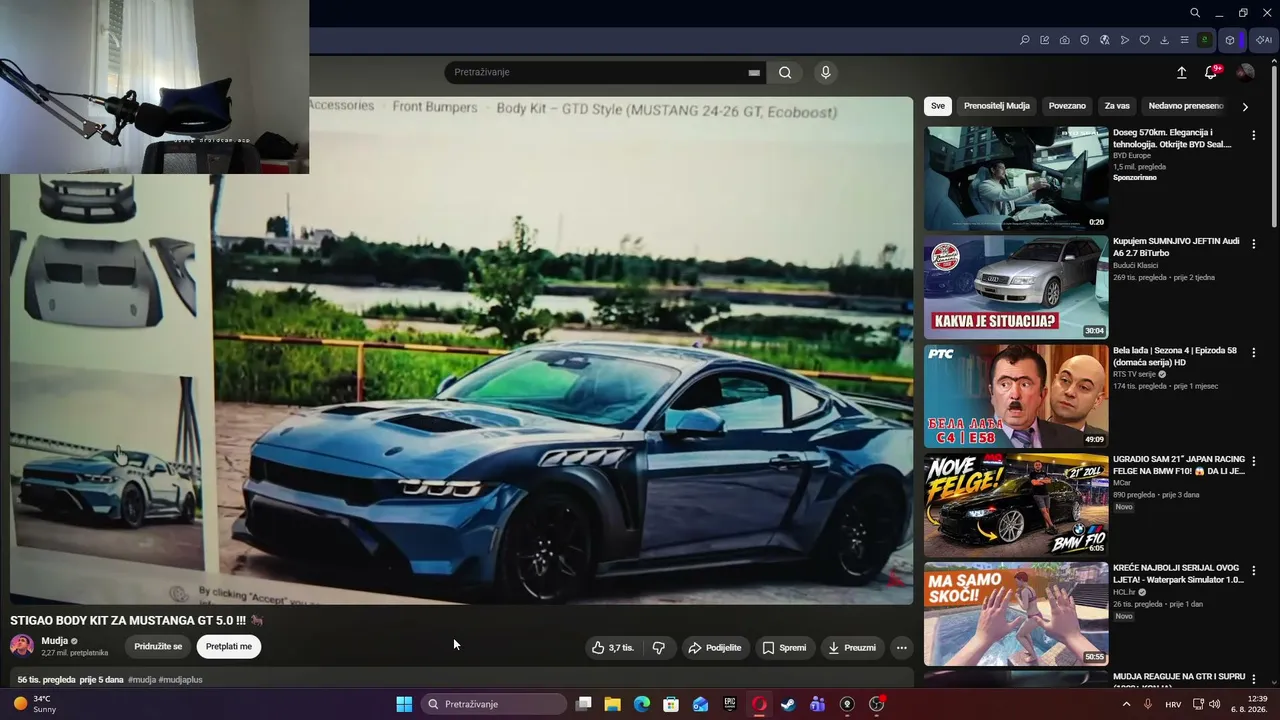This screenshot has width=1280, height=720.
Task: Select the "Povezano" filter chip
Action: pyautogui.click(x=1067, y=106)
